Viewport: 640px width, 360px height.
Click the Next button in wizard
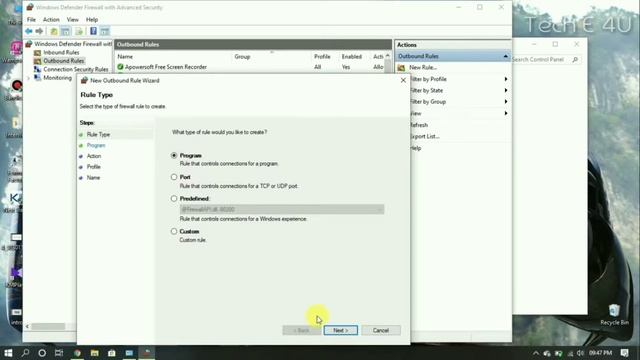click(x=340, y=330)
